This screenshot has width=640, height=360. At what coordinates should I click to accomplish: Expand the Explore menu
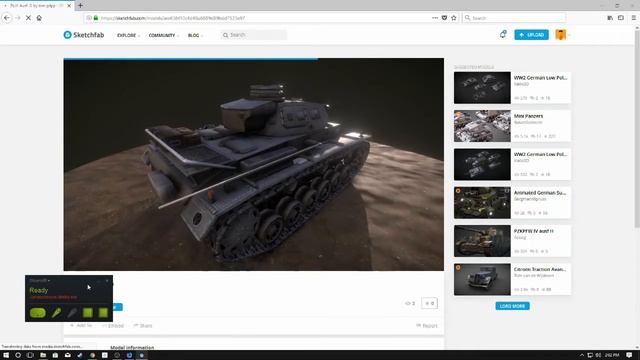pos(128,36)
